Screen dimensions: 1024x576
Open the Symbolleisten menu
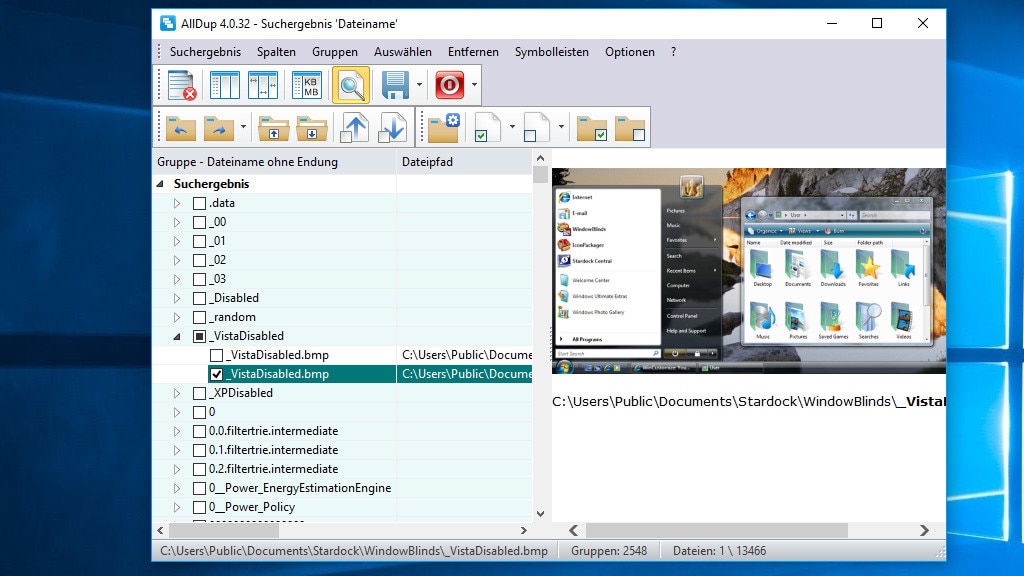552,52
